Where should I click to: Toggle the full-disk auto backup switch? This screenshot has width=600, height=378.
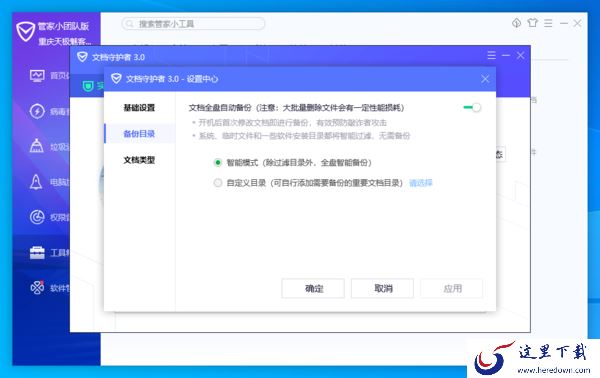coord(472,108)
